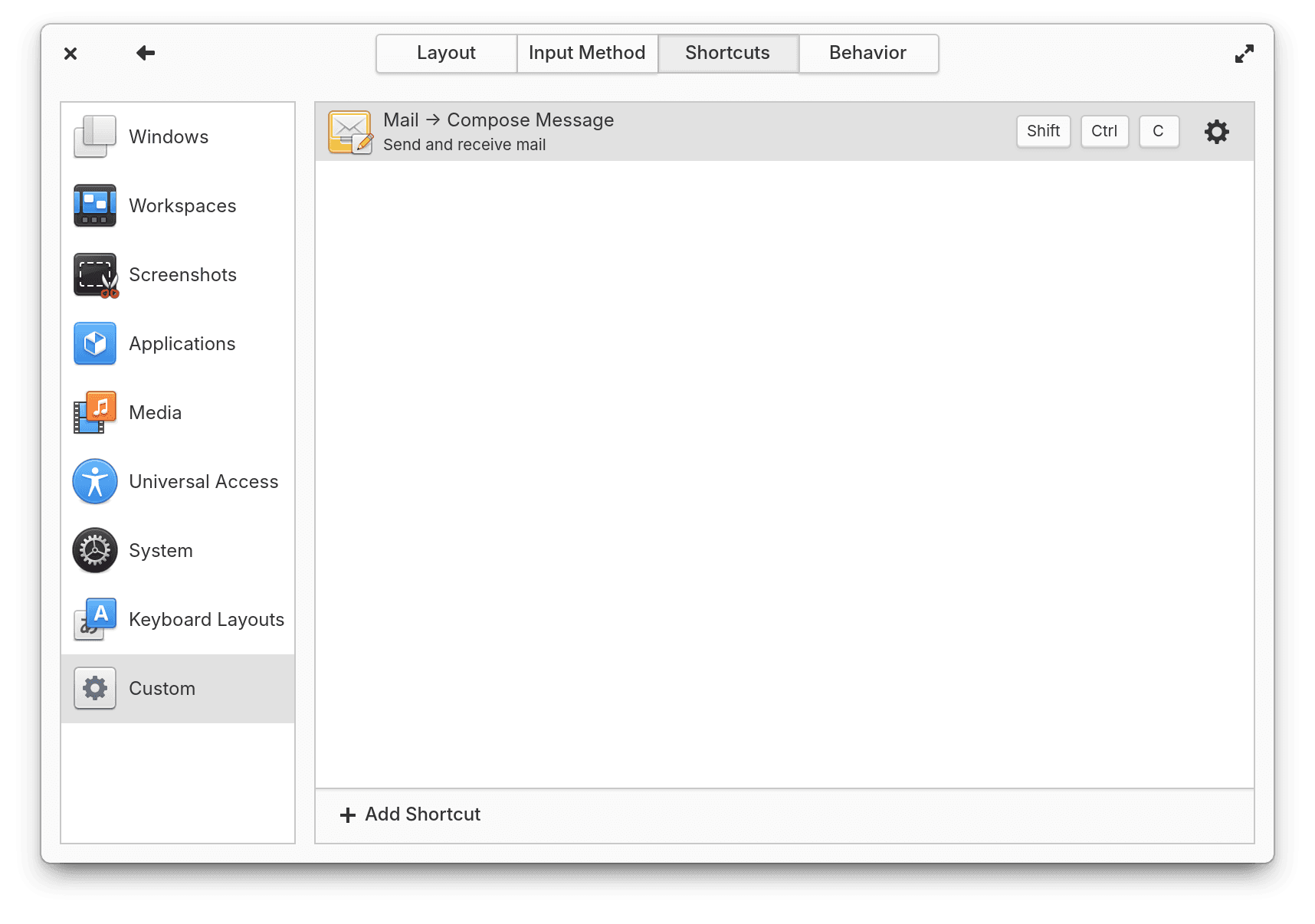The height and width of the screenshot is (924, 1315).
Task: Select the System gear category icon
Action: coord(94,550)
